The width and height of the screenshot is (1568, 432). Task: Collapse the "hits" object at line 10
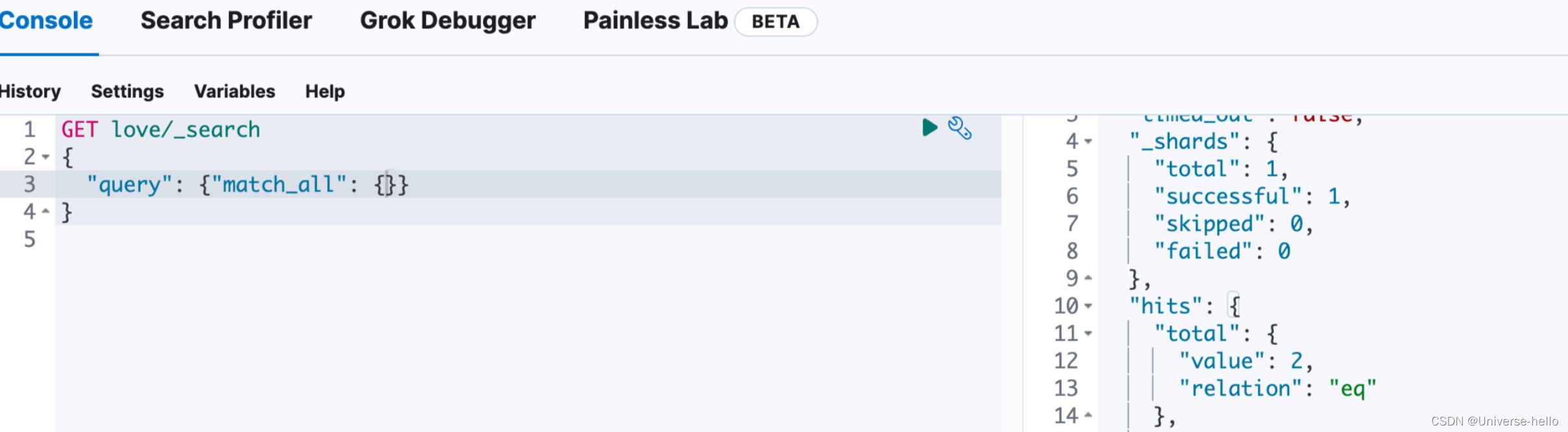(1088, 306)
